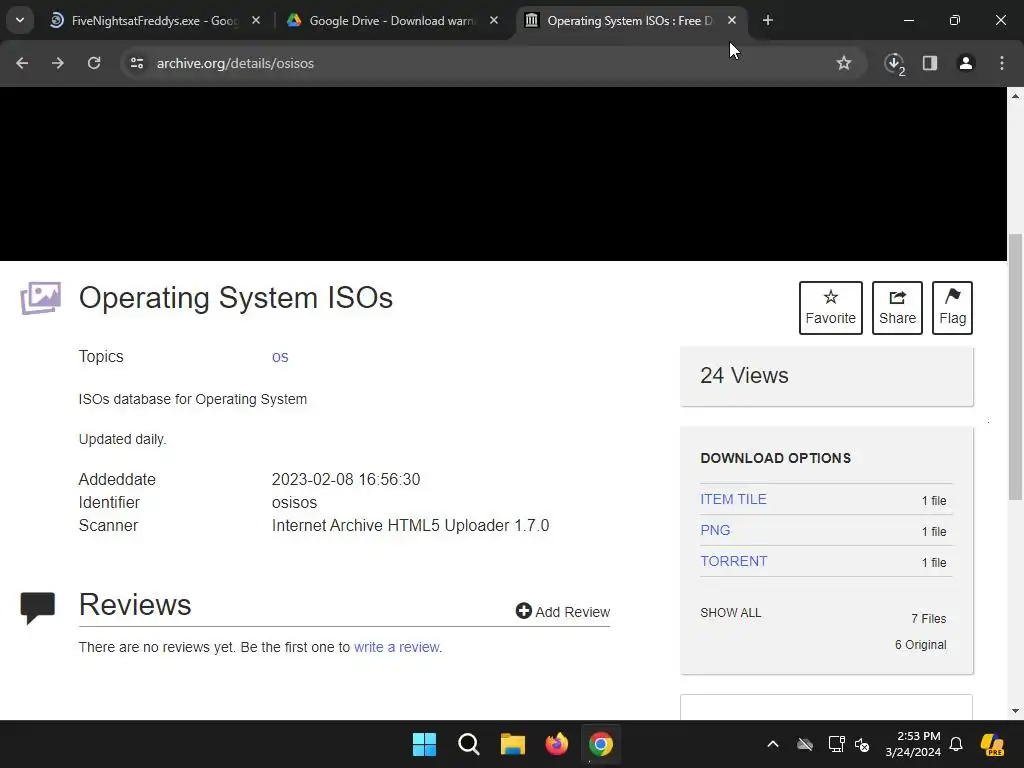Click 'Internet Archive HTML5 Uploader 1.7.0' text
This screenshot has width=1024, height=768.
tap(411, 526)
